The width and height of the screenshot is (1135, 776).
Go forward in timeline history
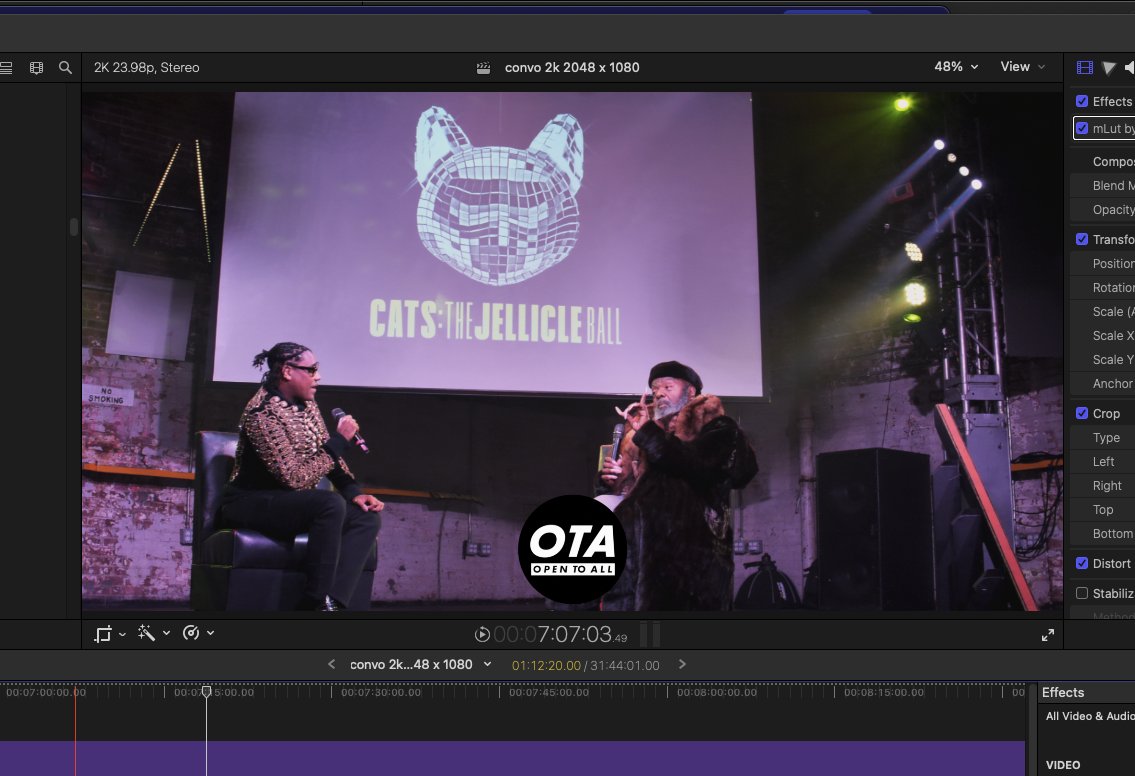[682, 664]
